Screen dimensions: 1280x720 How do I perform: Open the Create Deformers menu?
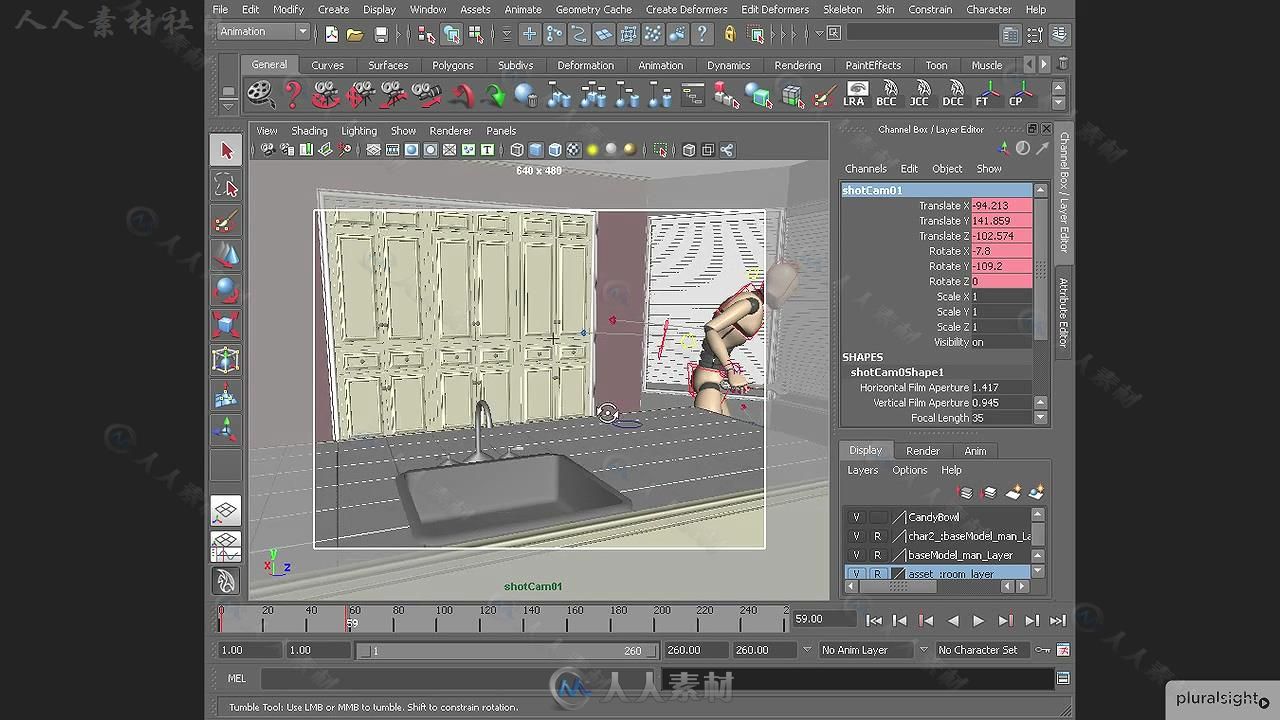686,9
